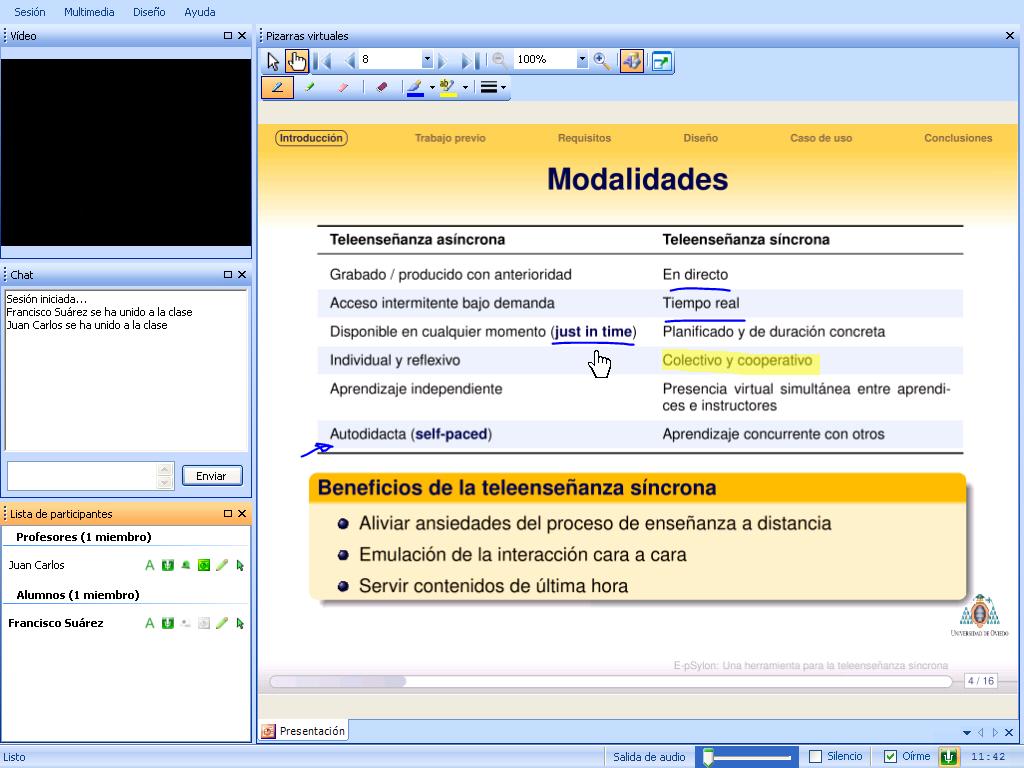Open the Multimedia menu
The image size is (1024, 768).
tap(89, 12)
